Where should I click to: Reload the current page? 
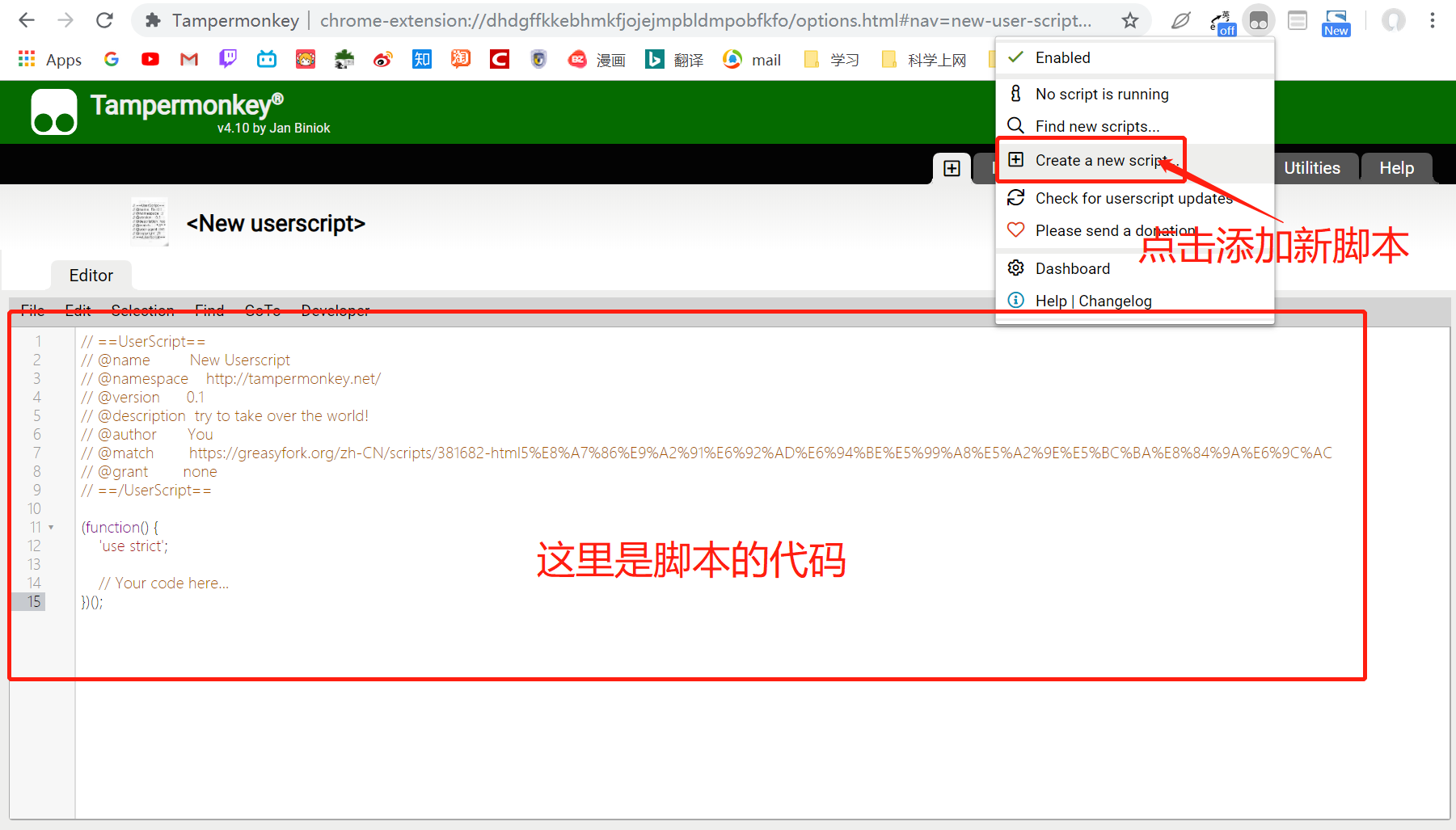pyautogui.click(x=104, y=20)
